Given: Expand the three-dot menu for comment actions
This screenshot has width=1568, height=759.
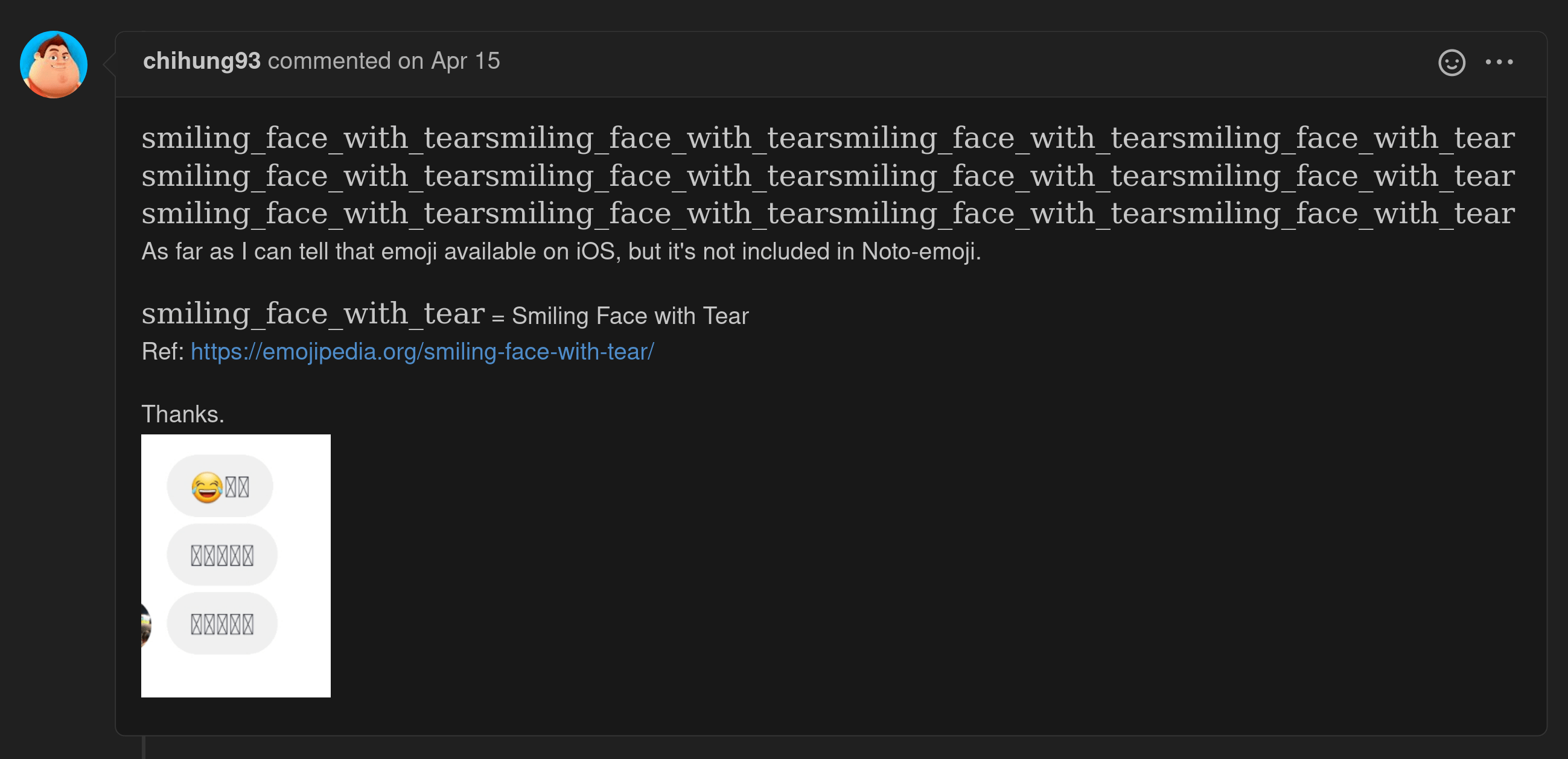Looking at the screenshot, I should pyautogui.click(x=1500, y=63).
